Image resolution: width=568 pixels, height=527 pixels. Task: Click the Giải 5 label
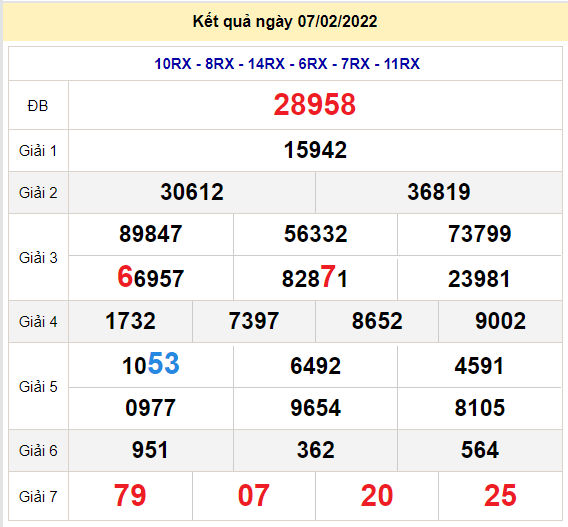[x=38, y=387]
